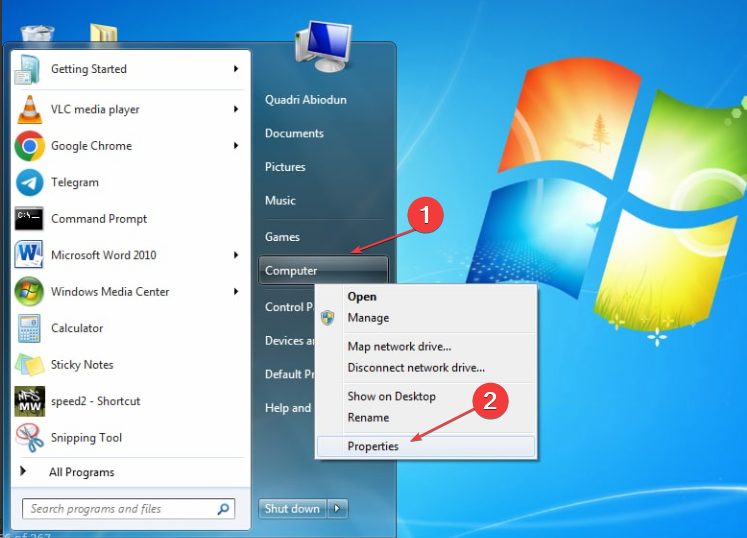Launch the Sticky Notes icon
Screen dimensions: 747x538
coord(29,365)
